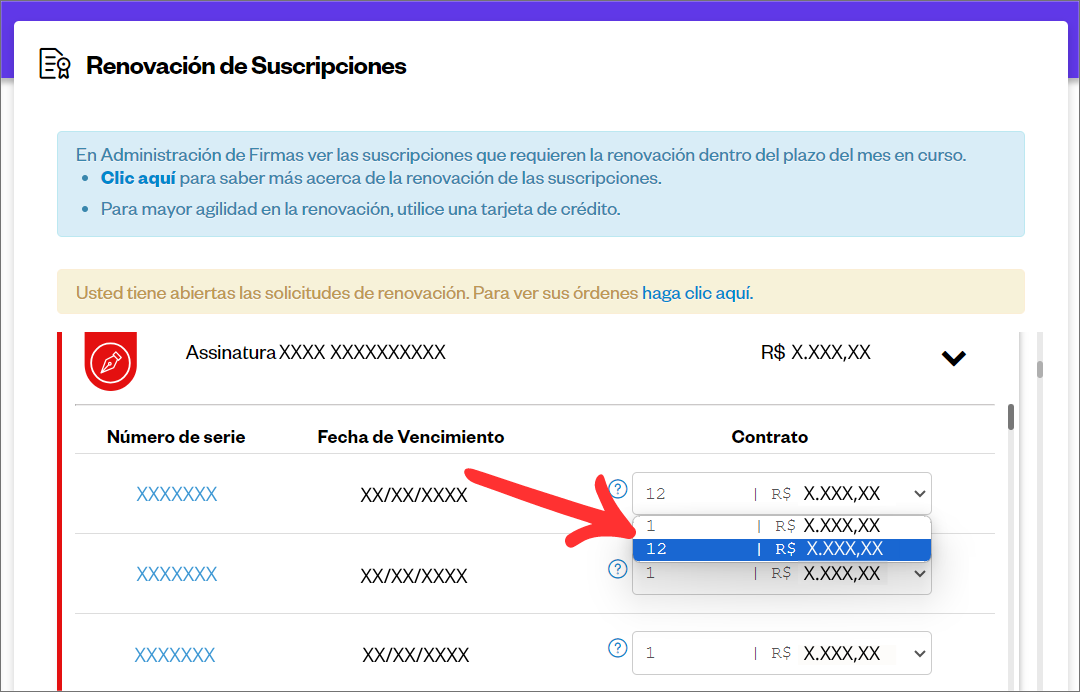Select the highlighted 12 month option
Screen dimensions: 1080x692
click(782, 549)
